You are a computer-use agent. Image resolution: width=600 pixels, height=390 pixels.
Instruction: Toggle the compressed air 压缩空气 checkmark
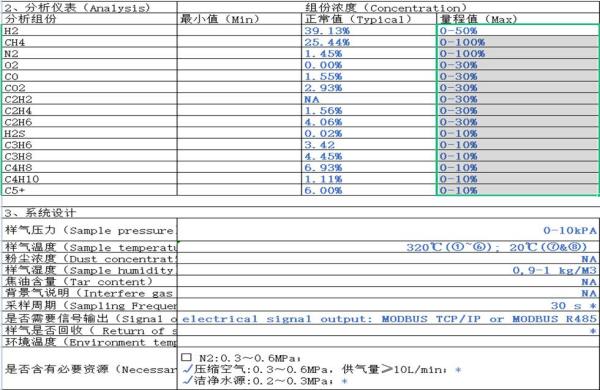[x=188, y=369]
